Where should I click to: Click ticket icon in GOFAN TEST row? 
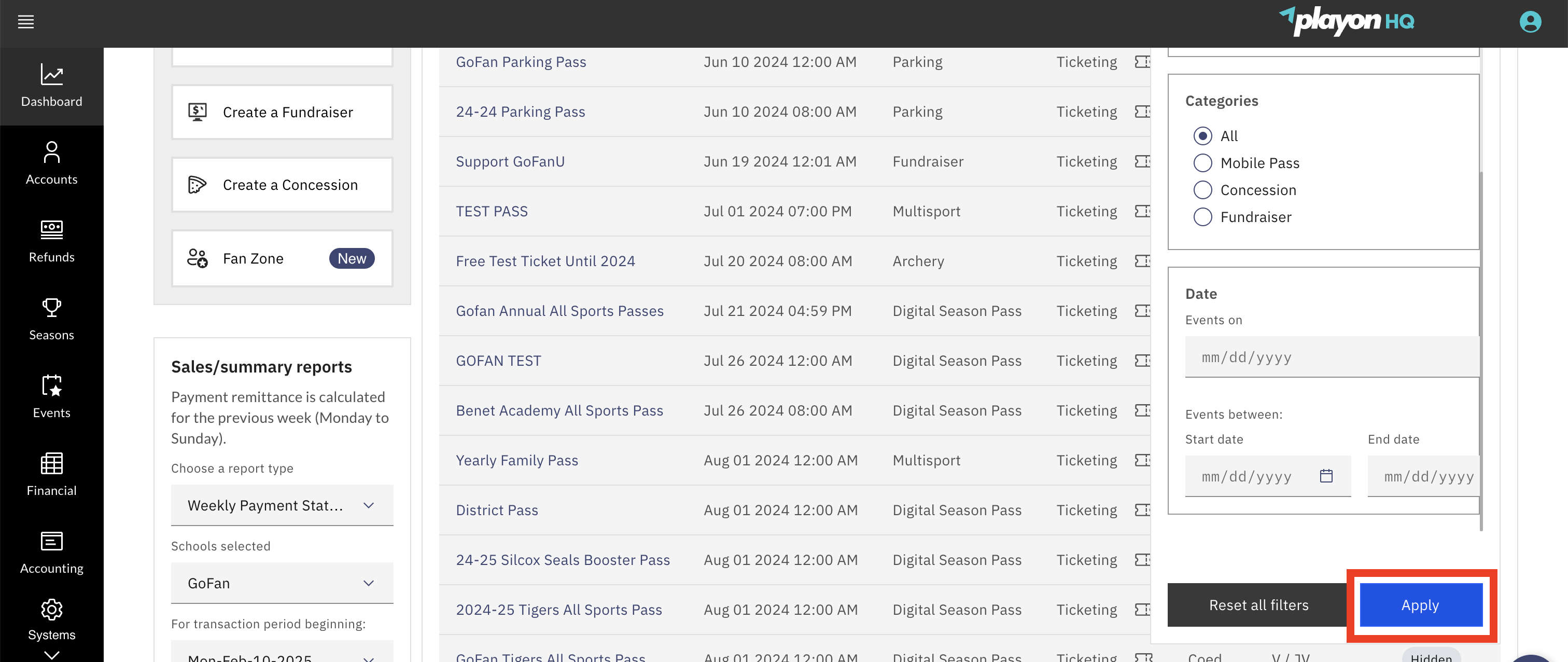pyautogui.click(x=1142, y=361)
